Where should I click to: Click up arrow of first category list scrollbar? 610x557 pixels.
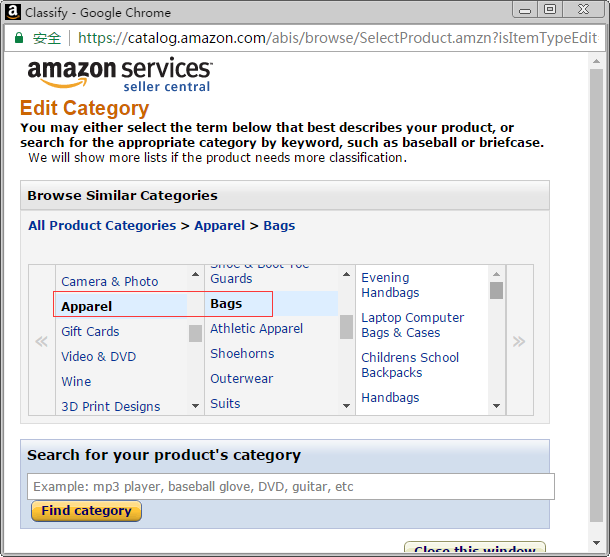pos(195,275)
